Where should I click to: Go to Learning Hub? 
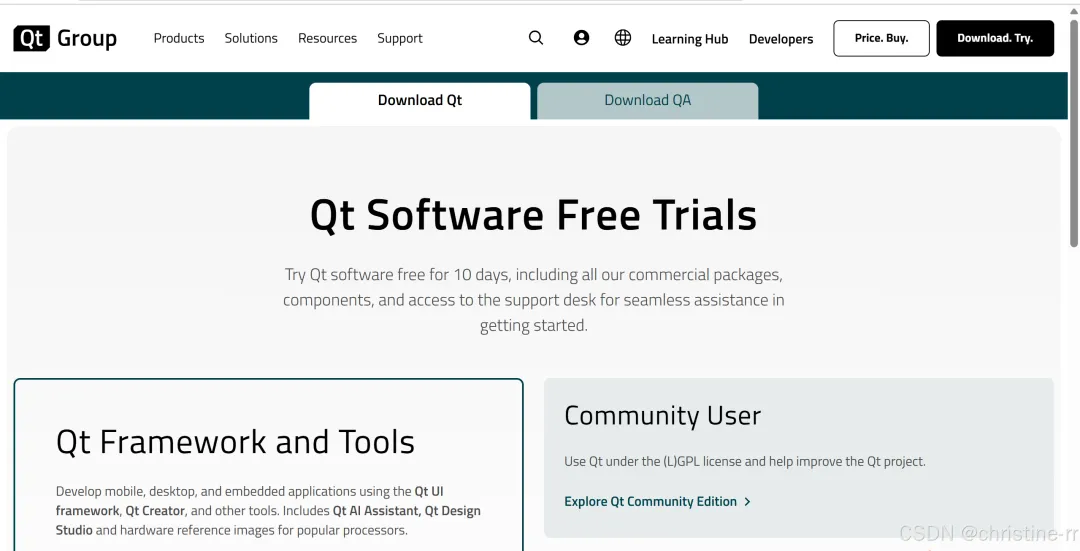pos(689,39)
